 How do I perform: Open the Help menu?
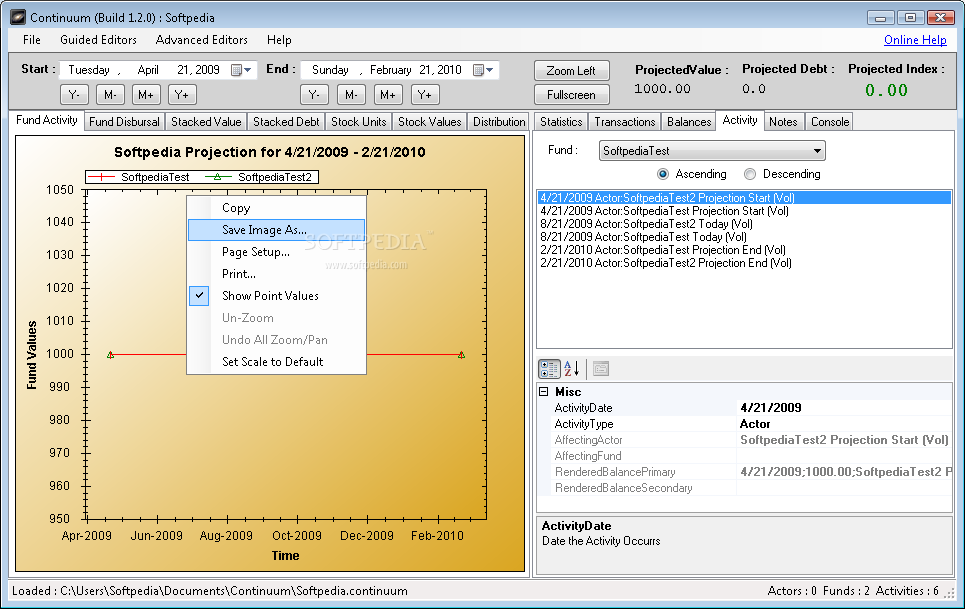point(279,40)
